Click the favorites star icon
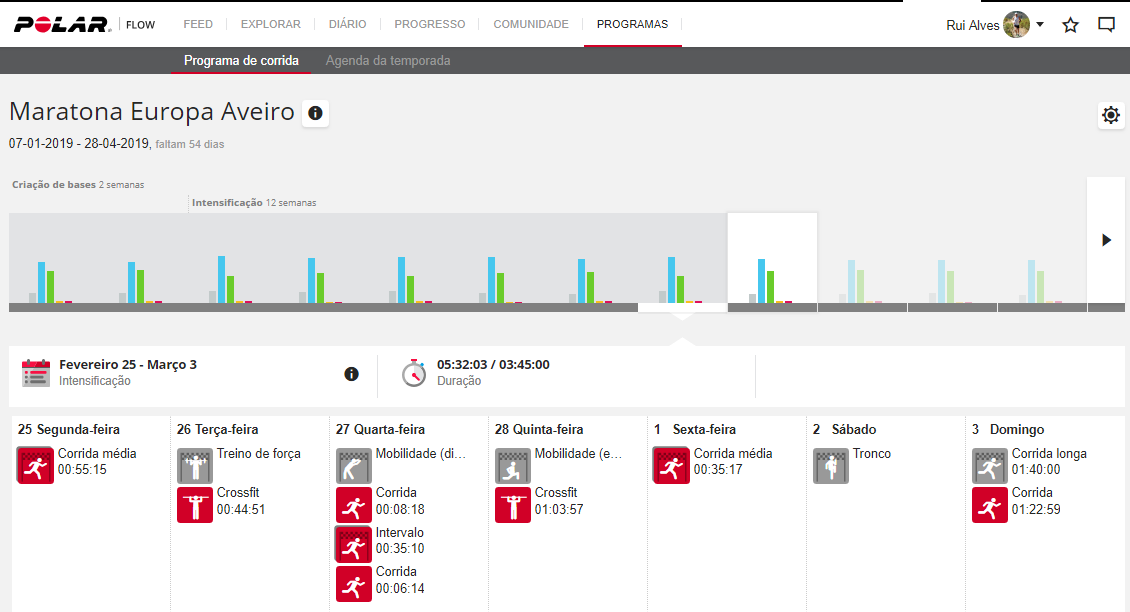The width and height of the screenshot is (1130, 612). pos(1070,25)
